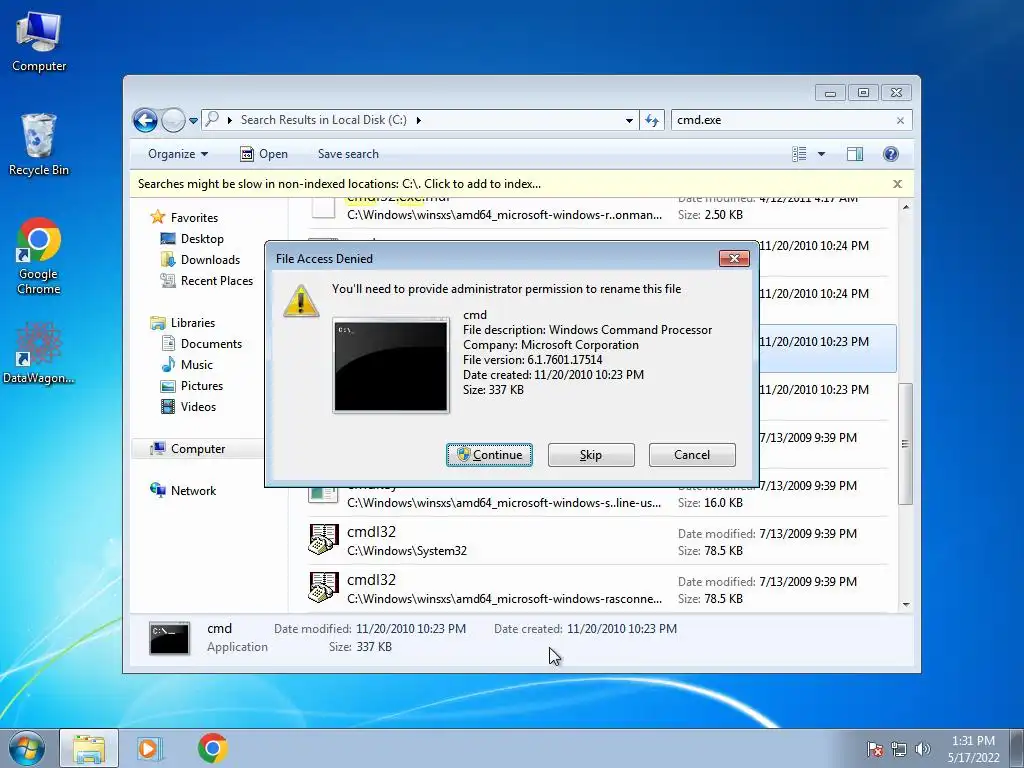Click the Explorer forward arrow button
Image resolution: width=1024 pixels, height=768 pixels.
tap(173, 120)
